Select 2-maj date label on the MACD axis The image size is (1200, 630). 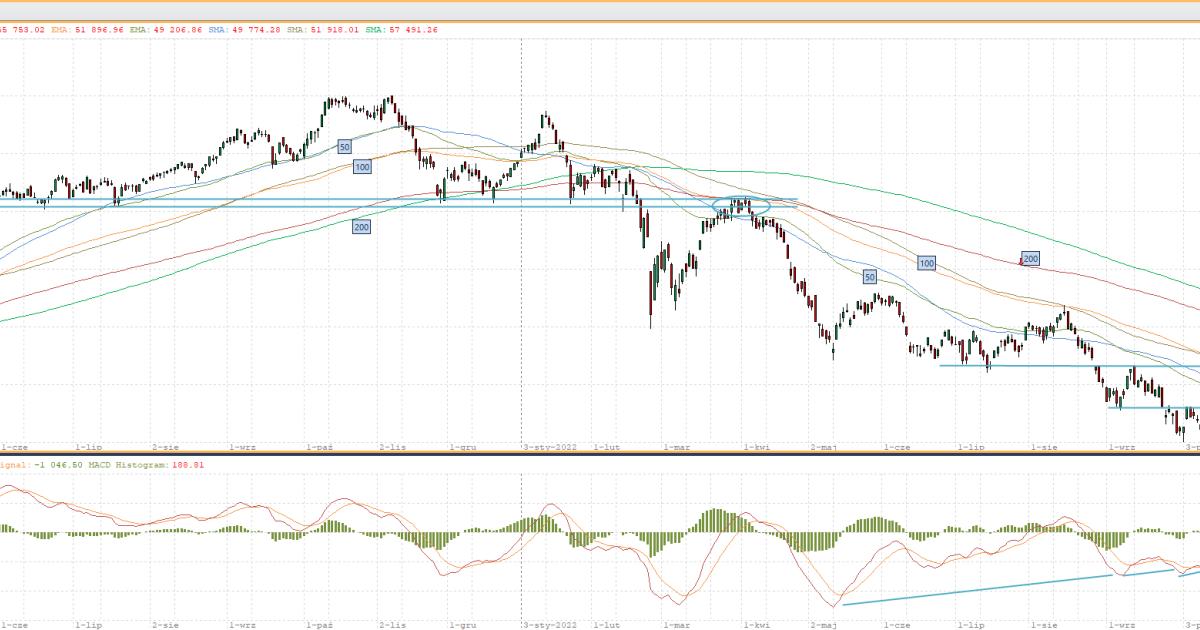coord(822,624)
